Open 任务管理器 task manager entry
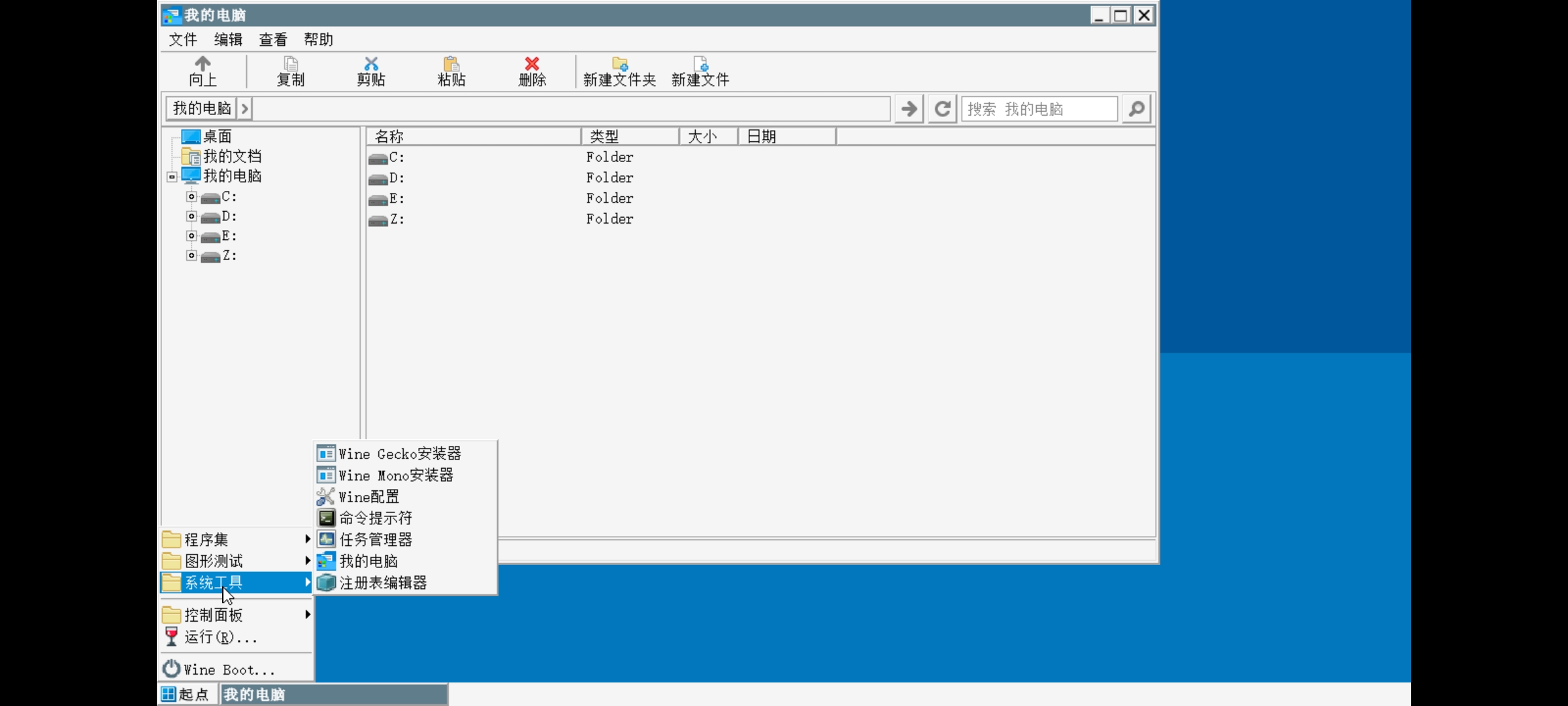This screenshot has height=706, width=1568. pyautogui.click(x=405, y=540)
